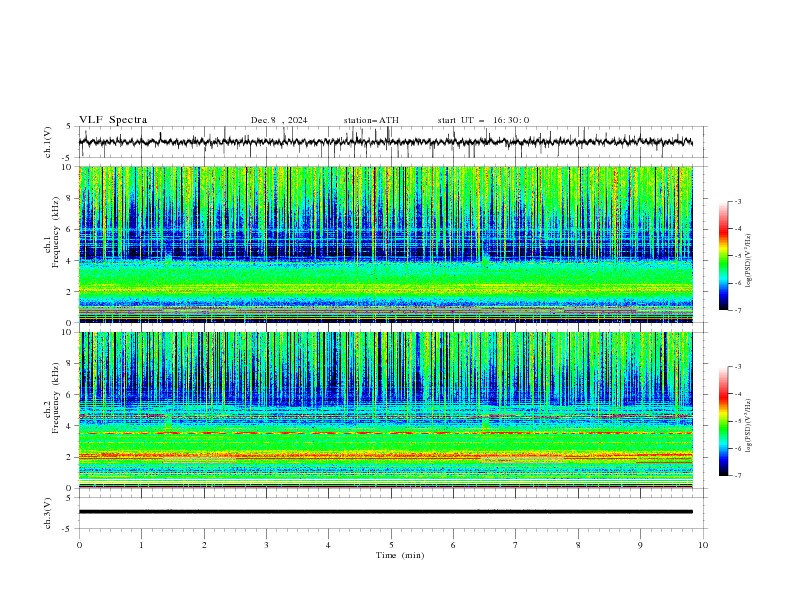
Task: Click the upper colorbar's "-7" tick label
Action: 738,310
